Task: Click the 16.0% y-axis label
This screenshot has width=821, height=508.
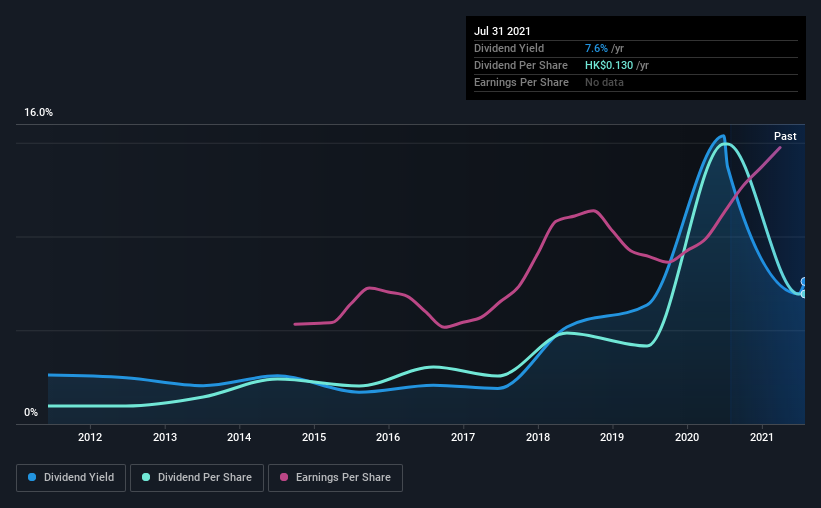Action: pyautogui.click(x=39, y=113)
